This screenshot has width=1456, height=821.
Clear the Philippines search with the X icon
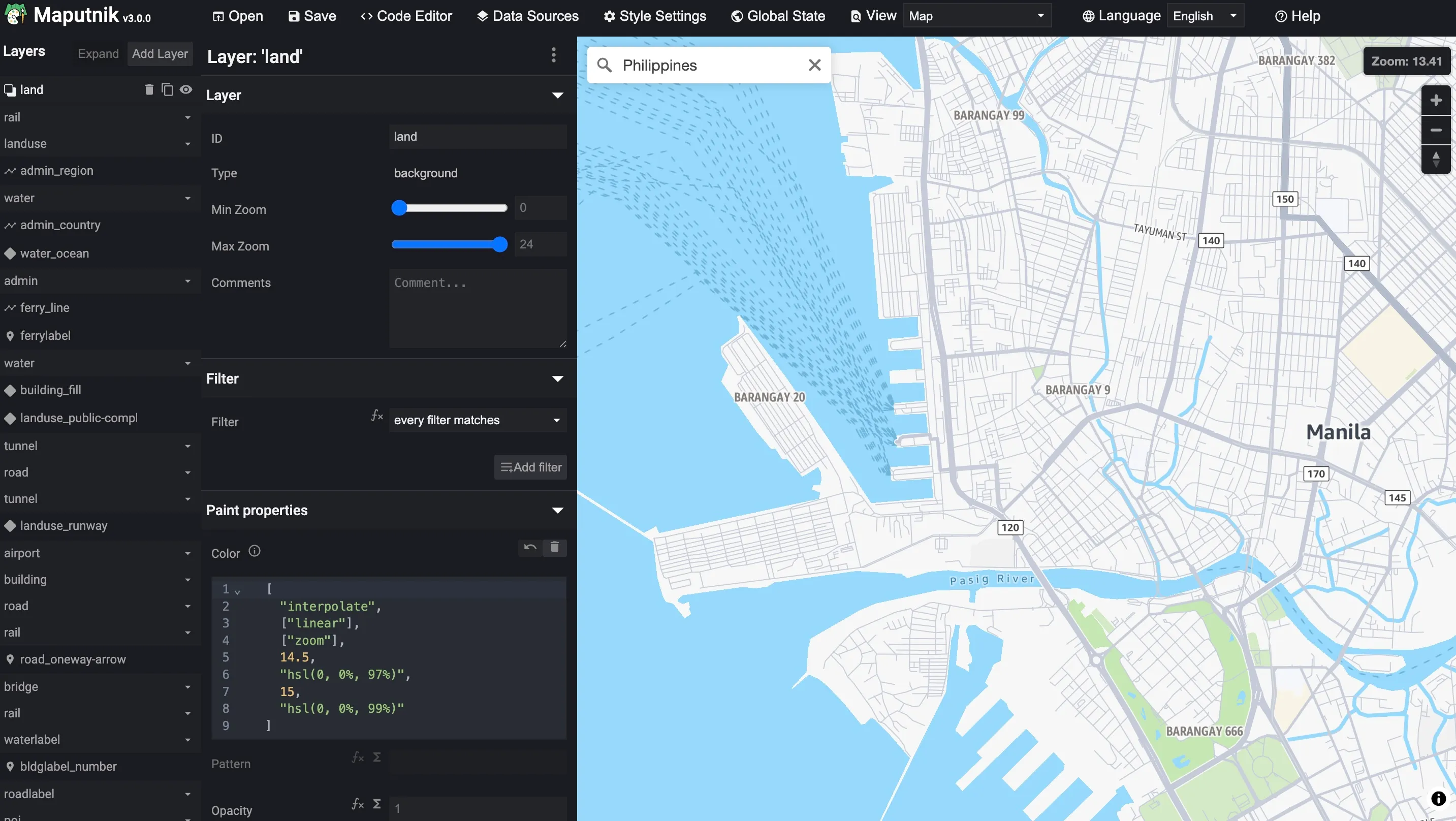814,65
